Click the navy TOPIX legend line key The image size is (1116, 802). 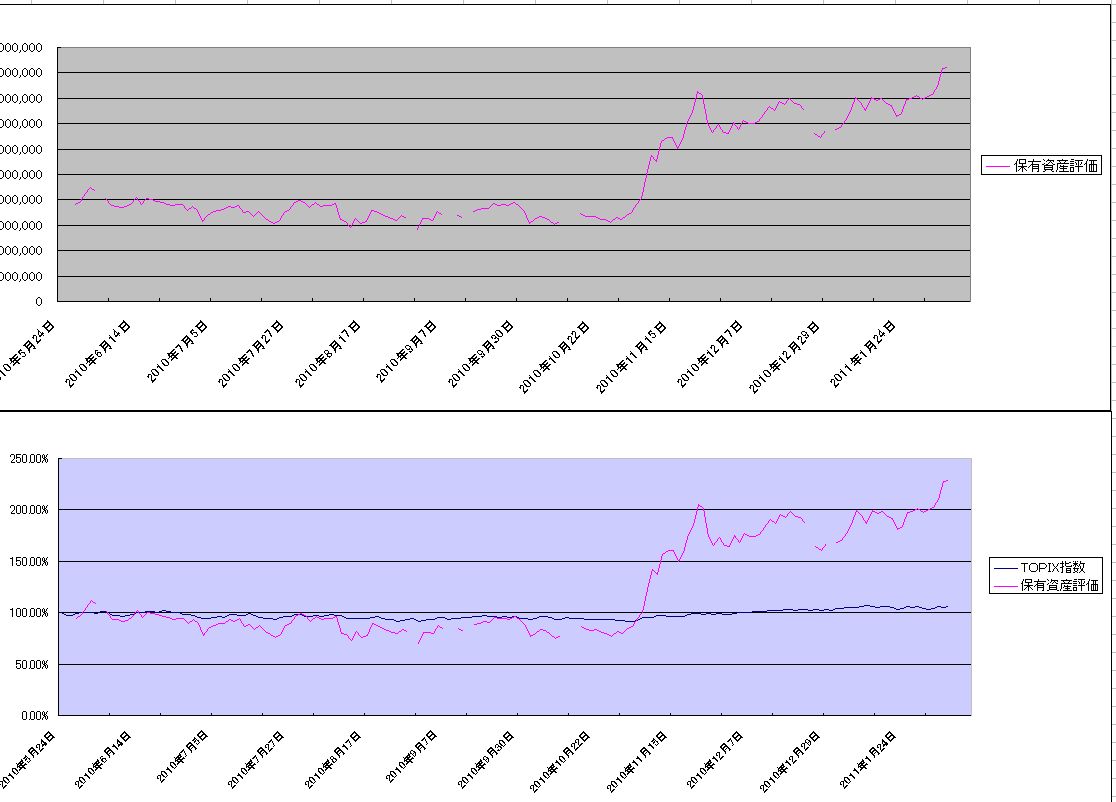(1004, 566)
